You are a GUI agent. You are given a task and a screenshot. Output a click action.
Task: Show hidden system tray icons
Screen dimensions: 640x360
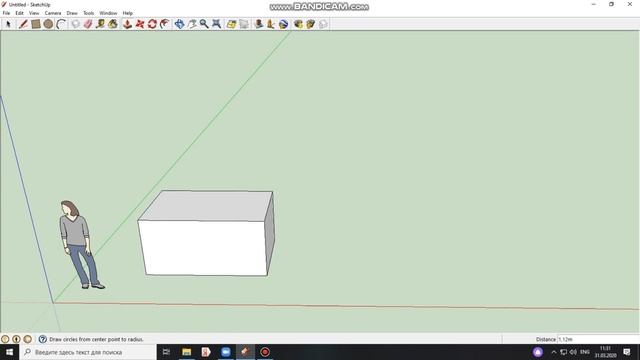pos(553,352)
